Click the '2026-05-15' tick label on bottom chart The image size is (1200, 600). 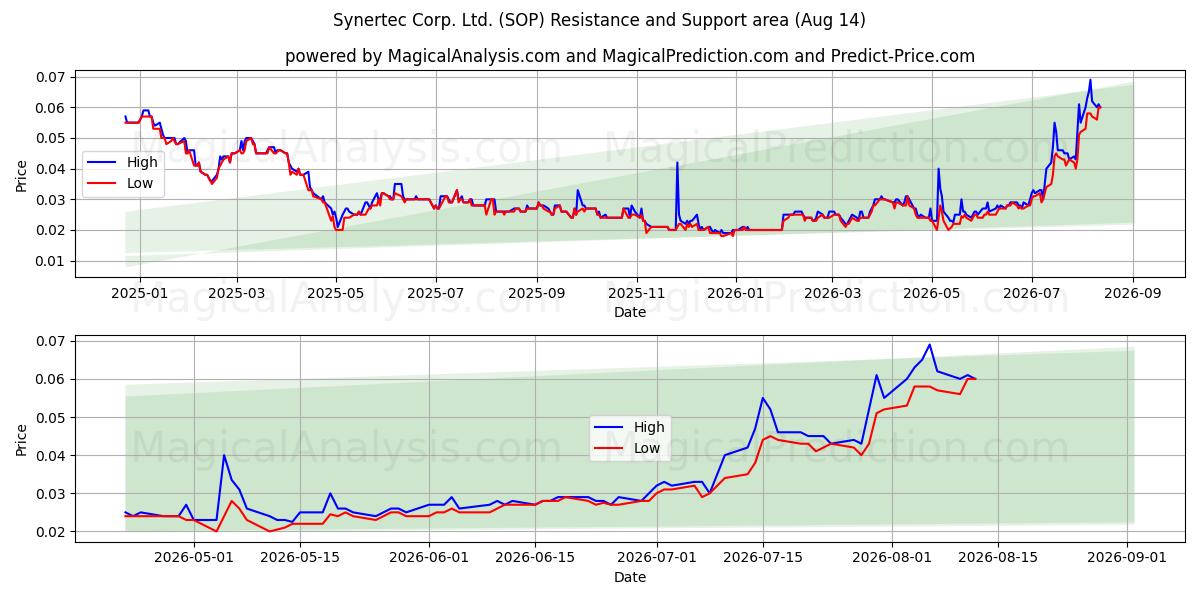tap(300, 558)
